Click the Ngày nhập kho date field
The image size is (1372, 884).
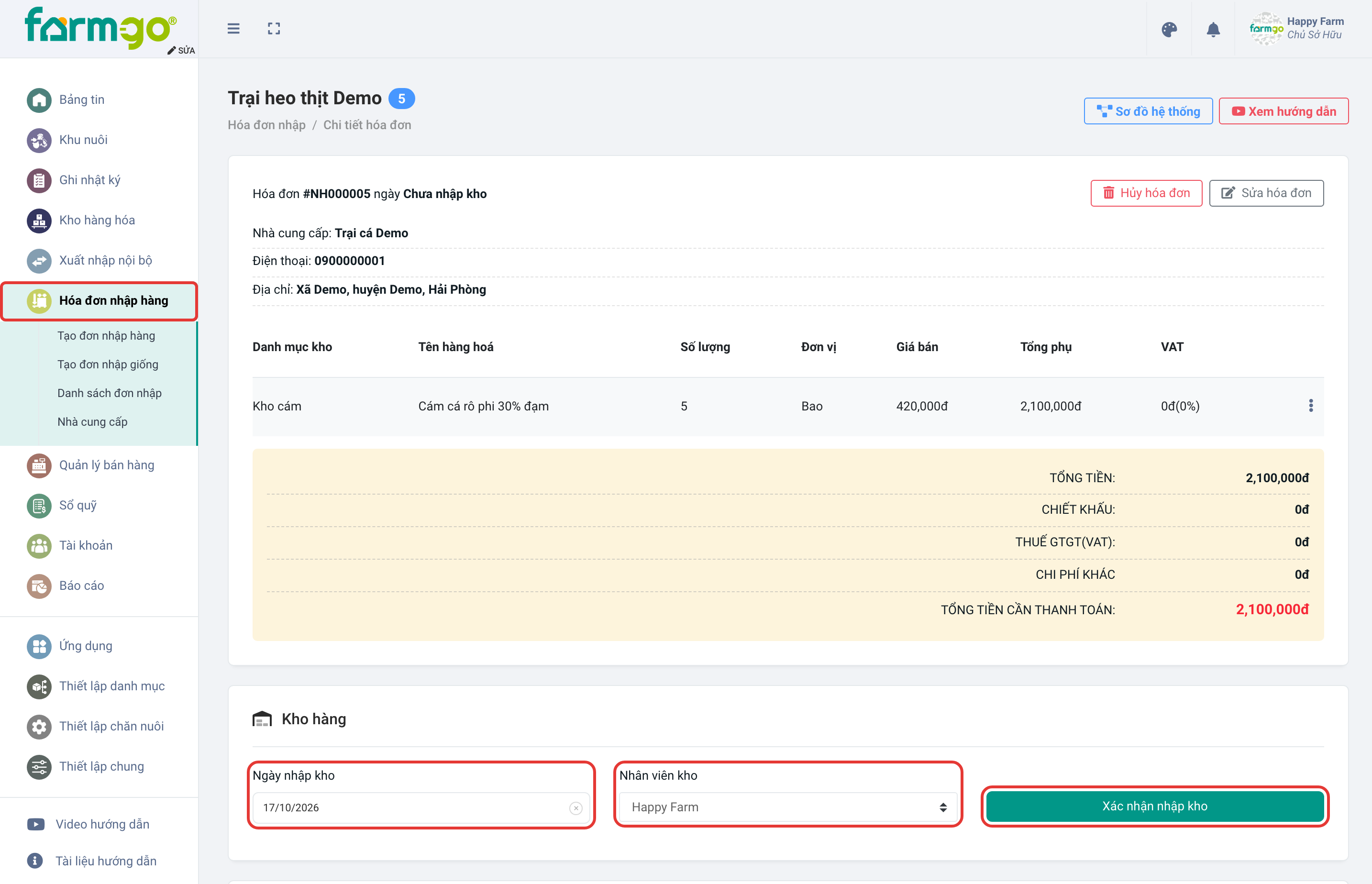coord(421,807)
